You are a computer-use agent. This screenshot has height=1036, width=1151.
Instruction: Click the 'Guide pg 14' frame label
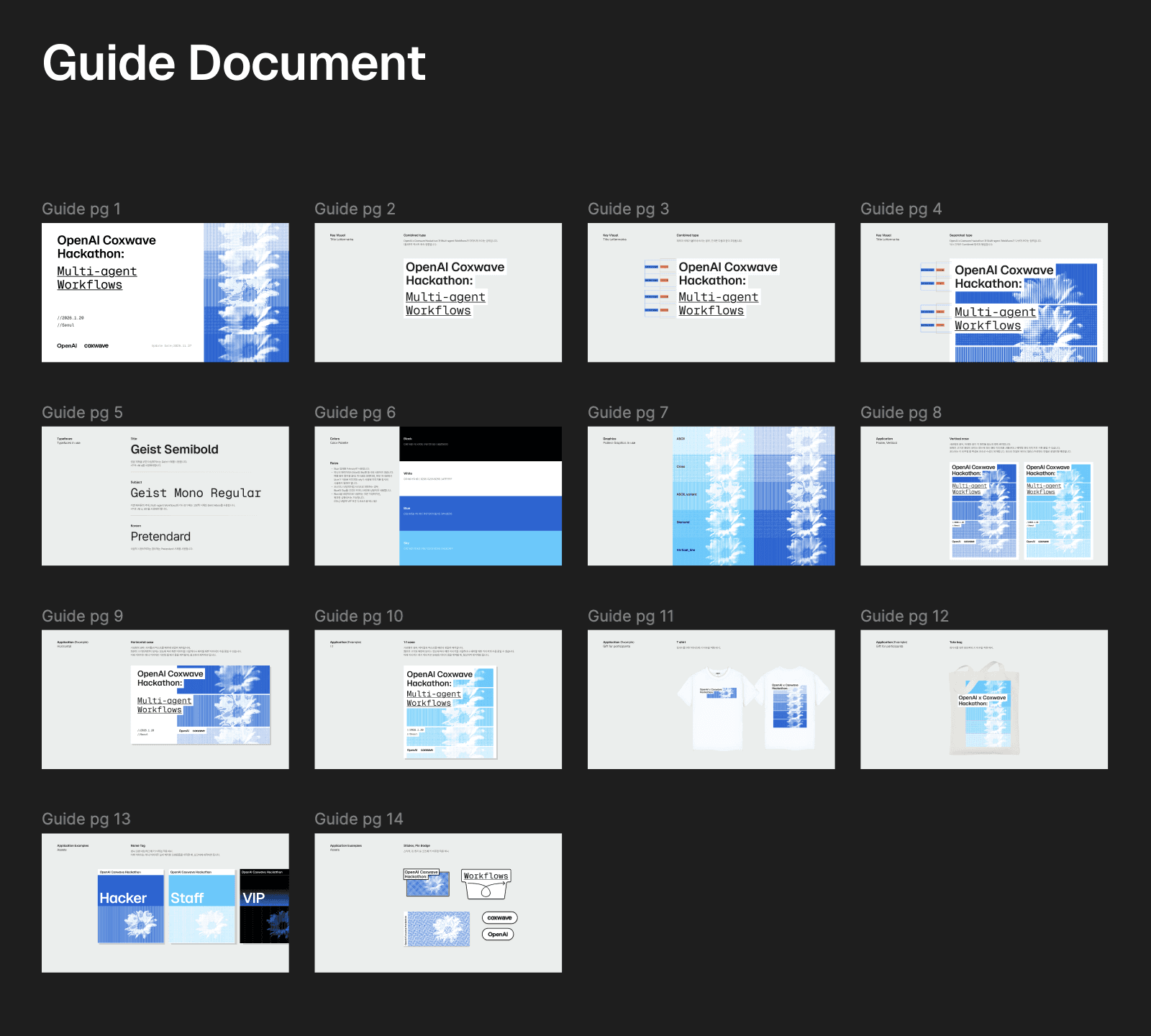358,819
